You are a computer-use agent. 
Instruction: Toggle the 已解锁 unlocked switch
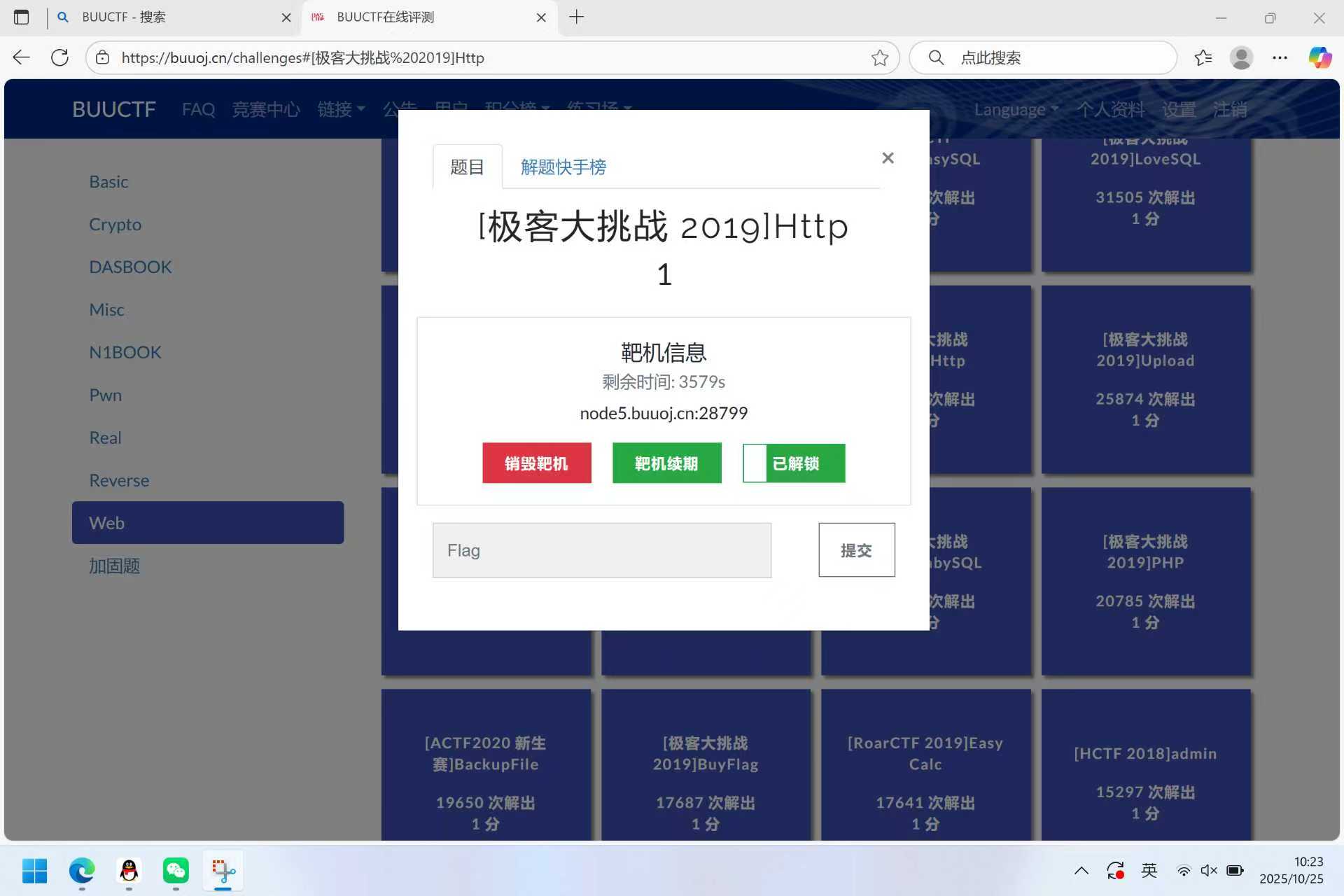pos(794,463)
